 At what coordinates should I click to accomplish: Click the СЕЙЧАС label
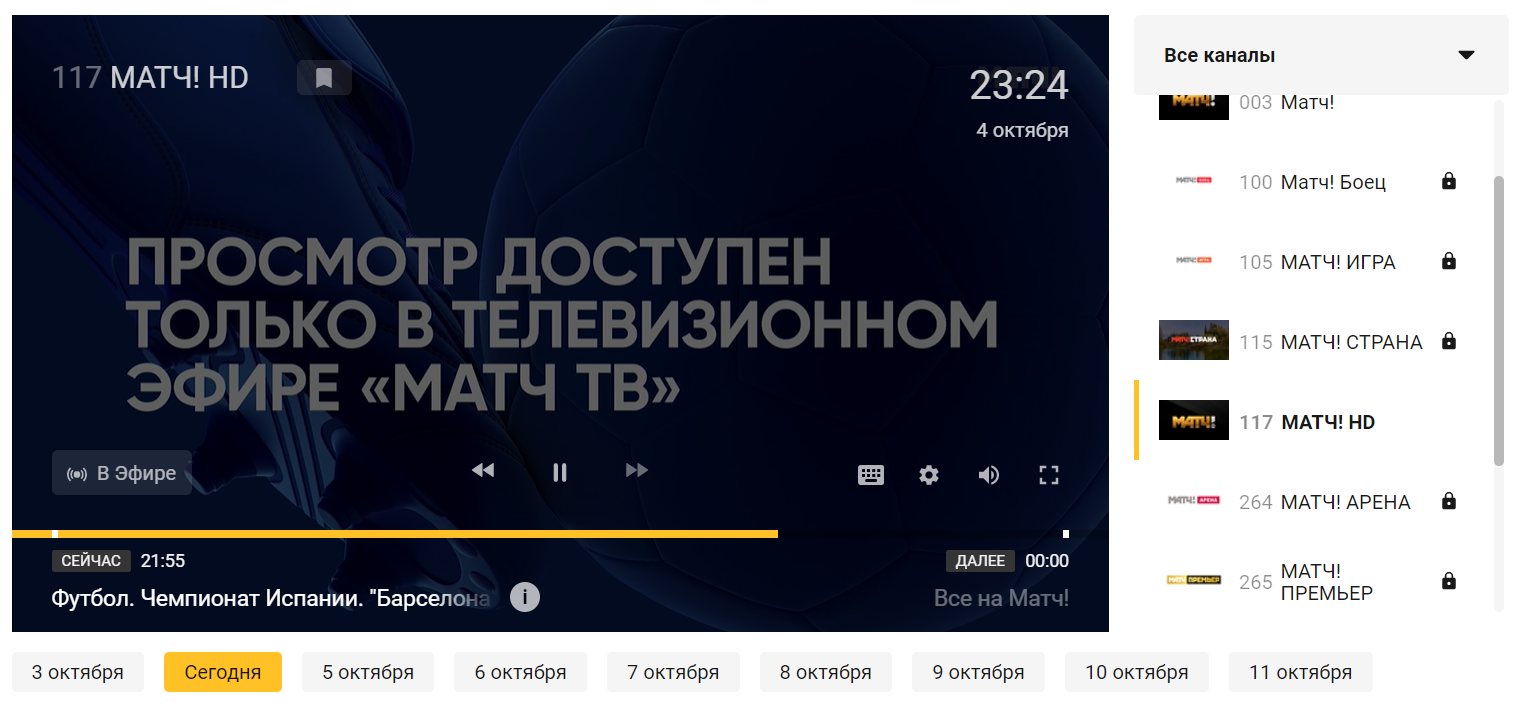[x=91, y=561]
